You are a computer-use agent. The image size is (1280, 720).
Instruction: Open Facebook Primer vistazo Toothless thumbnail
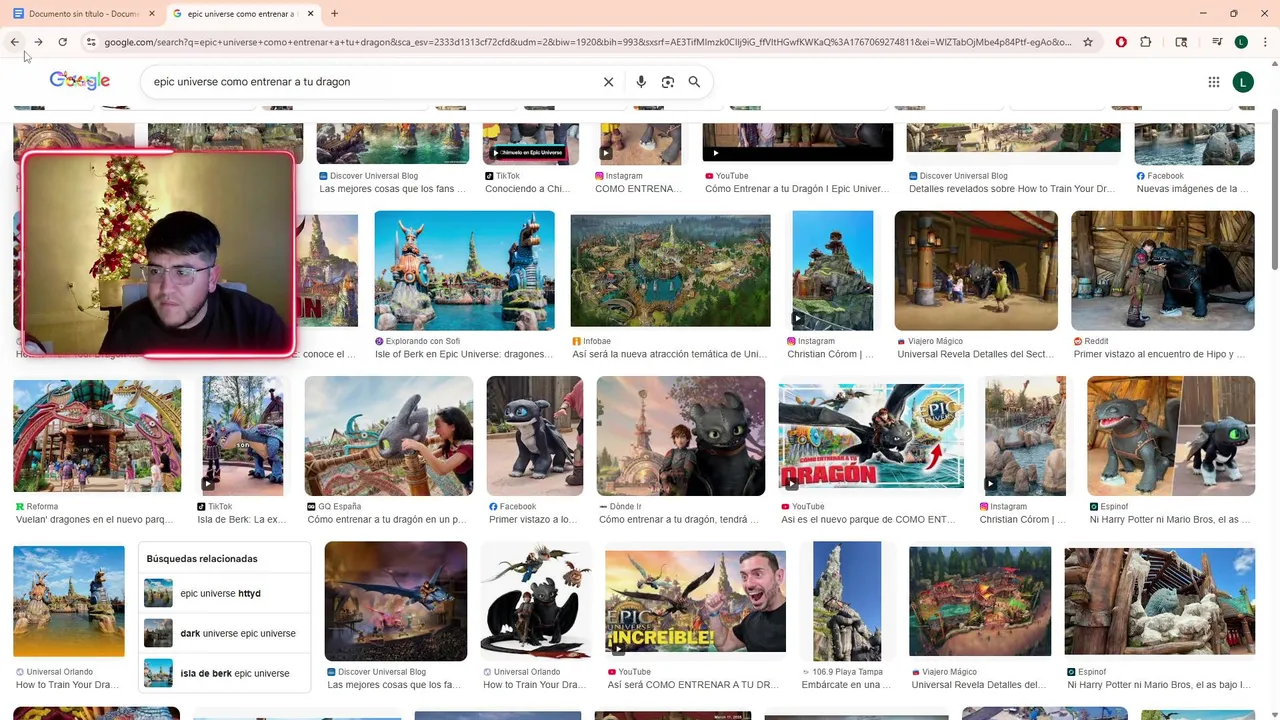pos(535,436)
